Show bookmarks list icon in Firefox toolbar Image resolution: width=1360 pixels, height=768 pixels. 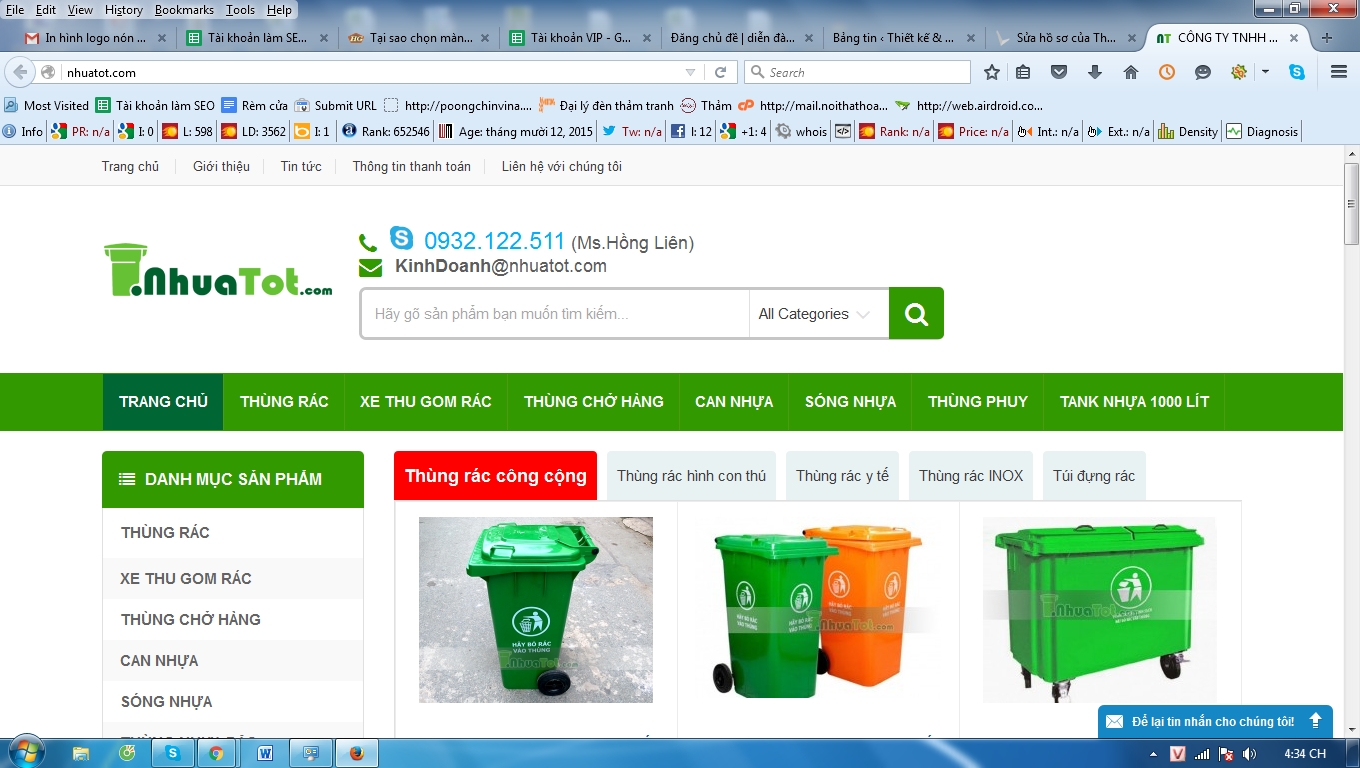click(x=1023, y=72)
